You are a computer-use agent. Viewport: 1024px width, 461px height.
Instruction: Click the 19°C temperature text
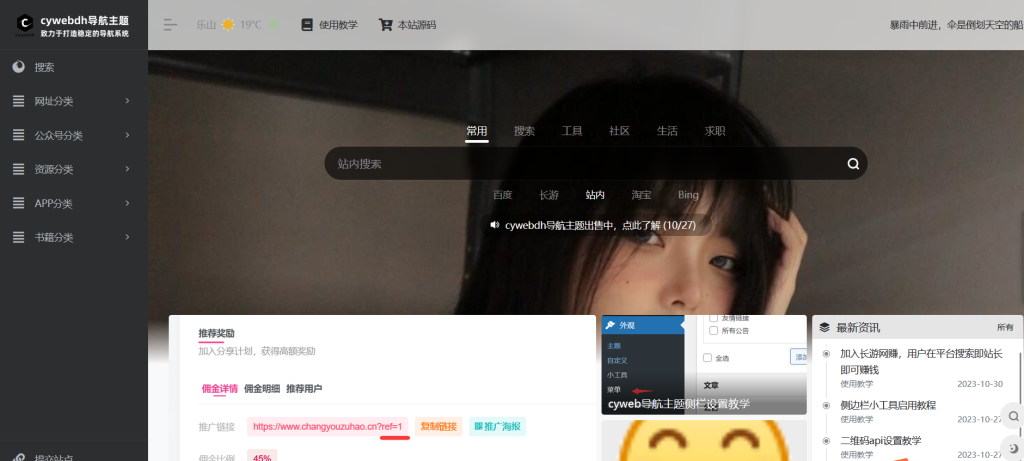[250, 25]
